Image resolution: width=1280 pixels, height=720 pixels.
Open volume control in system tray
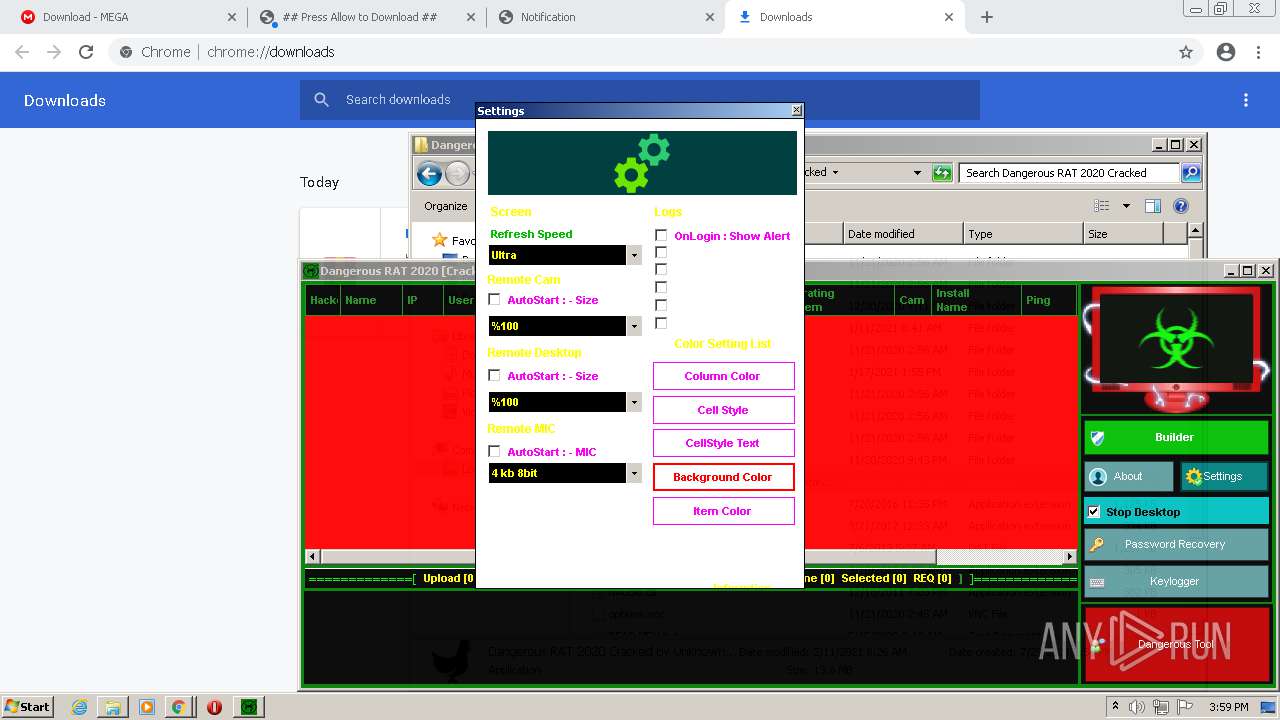[x=1138, y=707]
